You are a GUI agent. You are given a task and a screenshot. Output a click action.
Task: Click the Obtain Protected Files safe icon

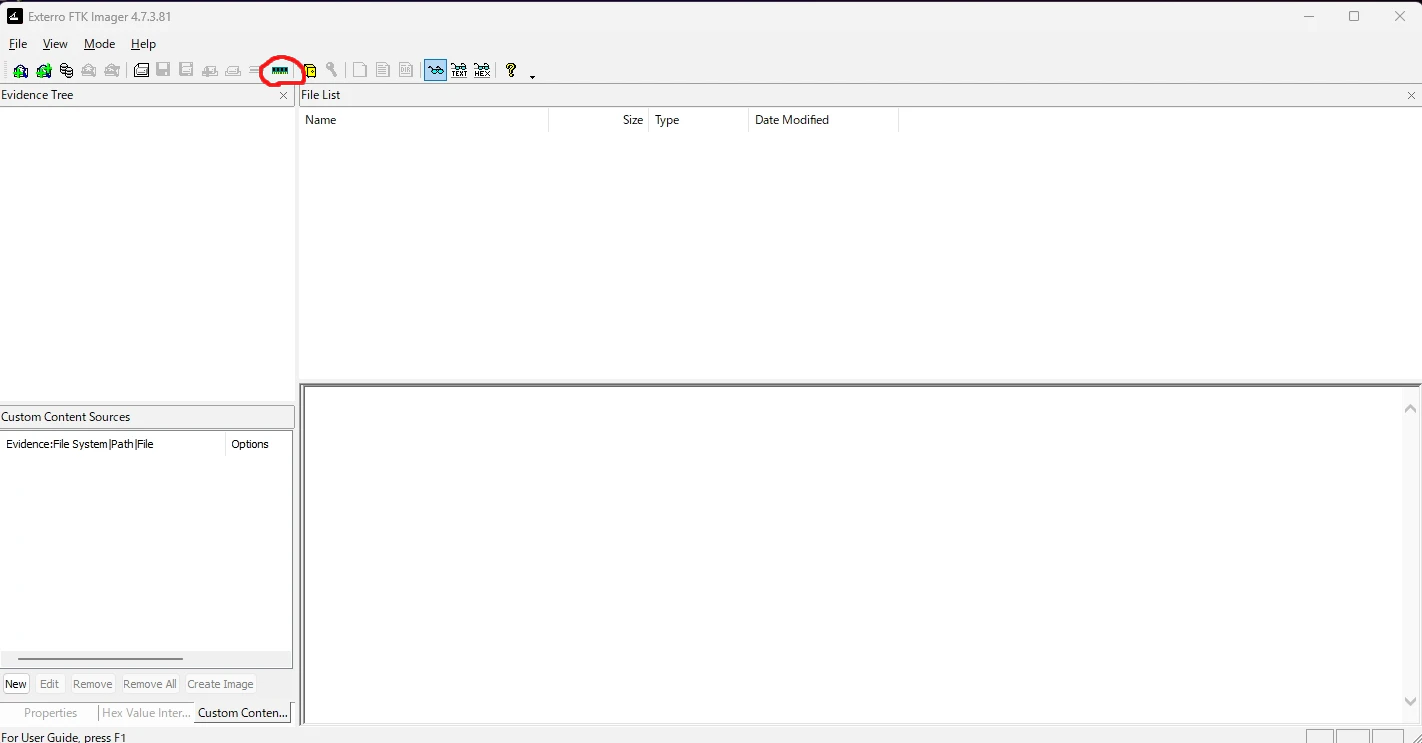coord(310,70)
